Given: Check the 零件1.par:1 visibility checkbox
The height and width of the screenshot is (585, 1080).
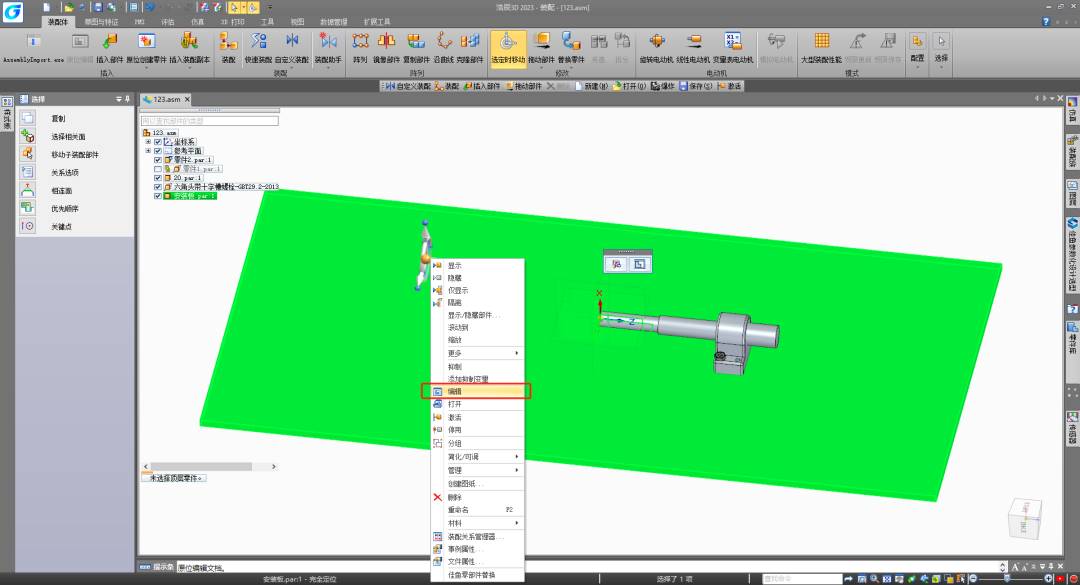Looking at the screenshot, I should pyautogui.click(x=157, y=169).
